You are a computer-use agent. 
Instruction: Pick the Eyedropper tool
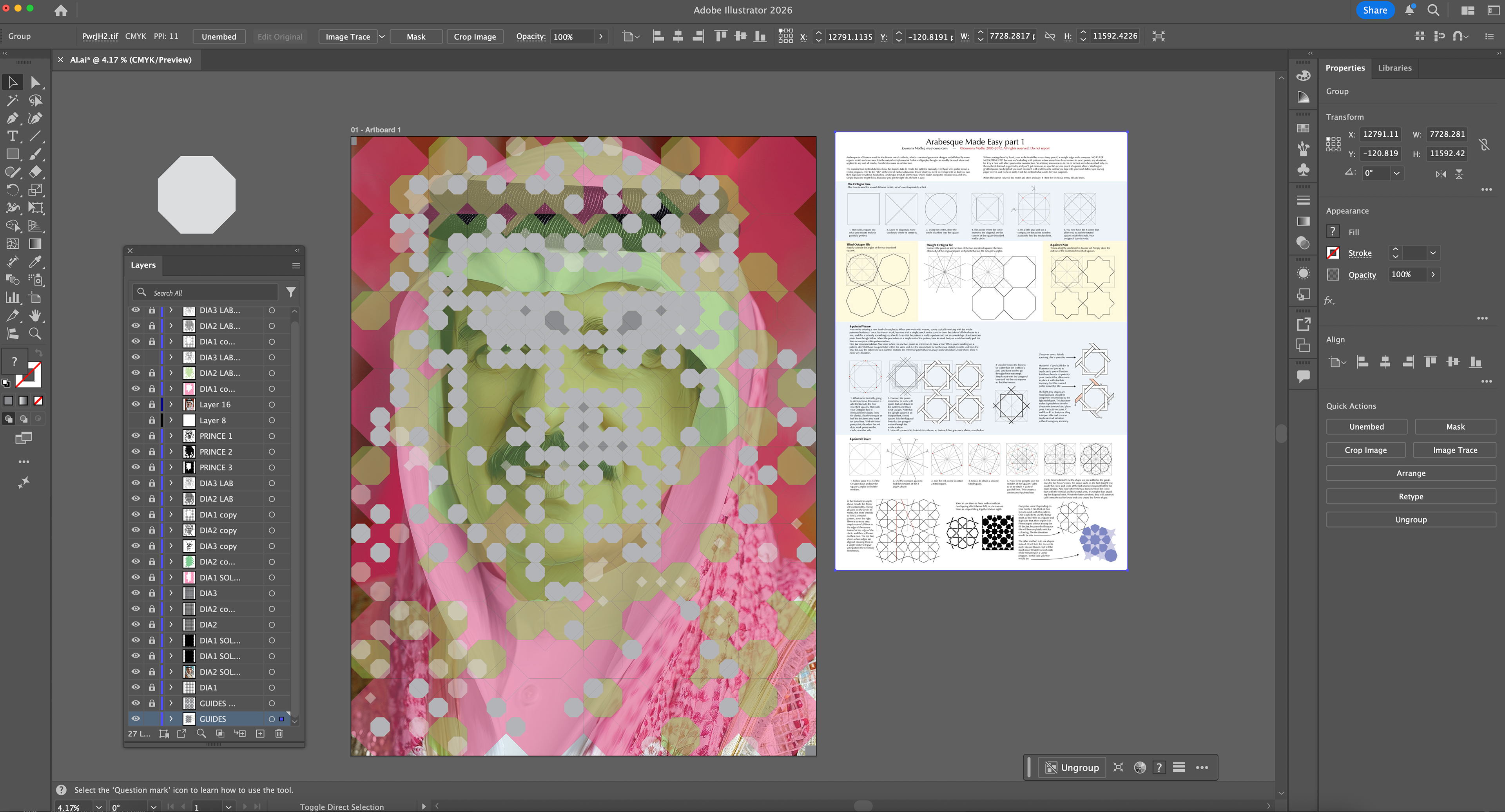35,262
